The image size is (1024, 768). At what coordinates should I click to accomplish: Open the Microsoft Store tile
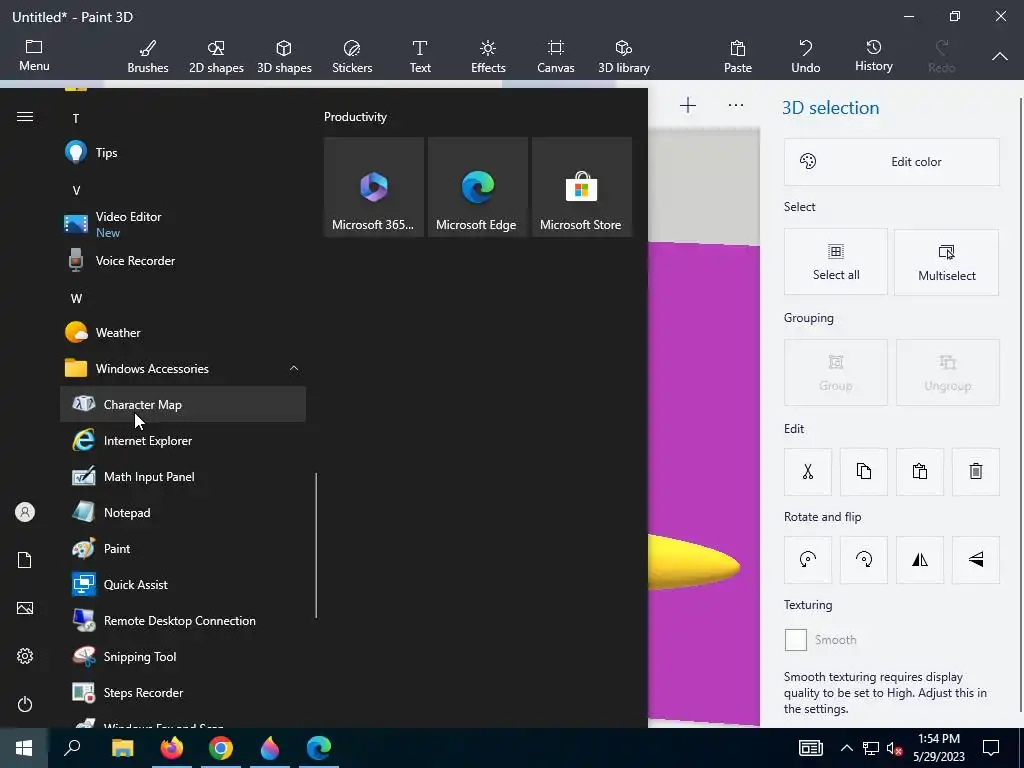point(582,187)
